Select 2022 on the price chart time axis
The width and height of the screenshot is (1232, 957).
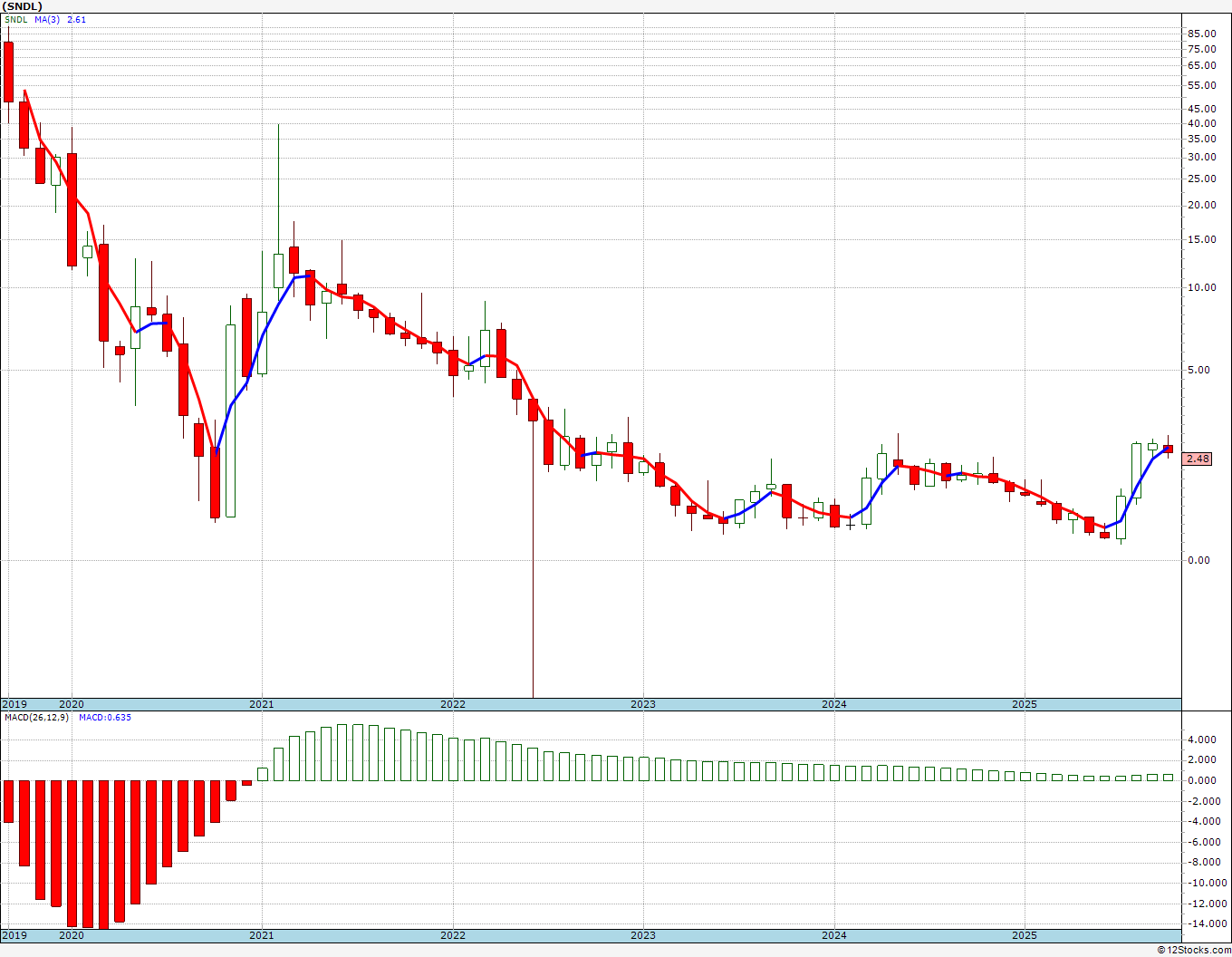[x=453, y=704]
